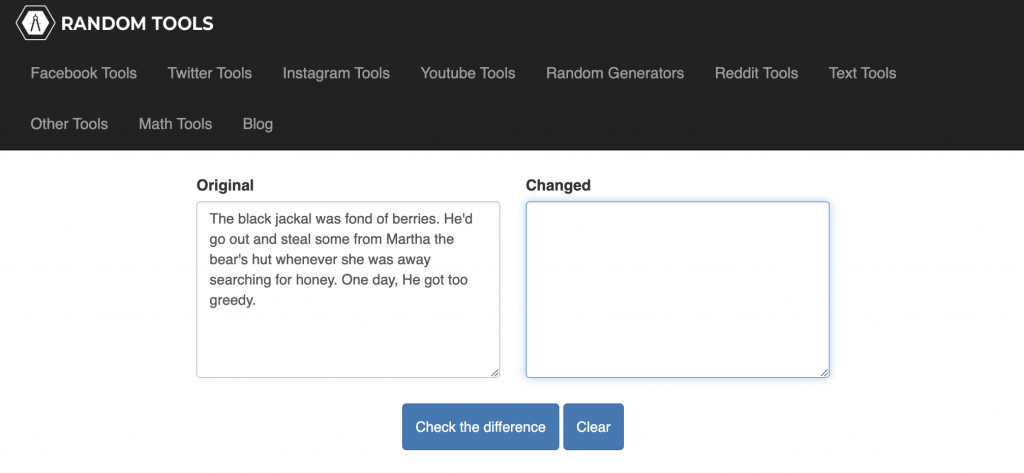The width and height of the screenshot is (1024, 473).
Task: Open the Youtube Tools menu
Action: (x=468, y=73)
